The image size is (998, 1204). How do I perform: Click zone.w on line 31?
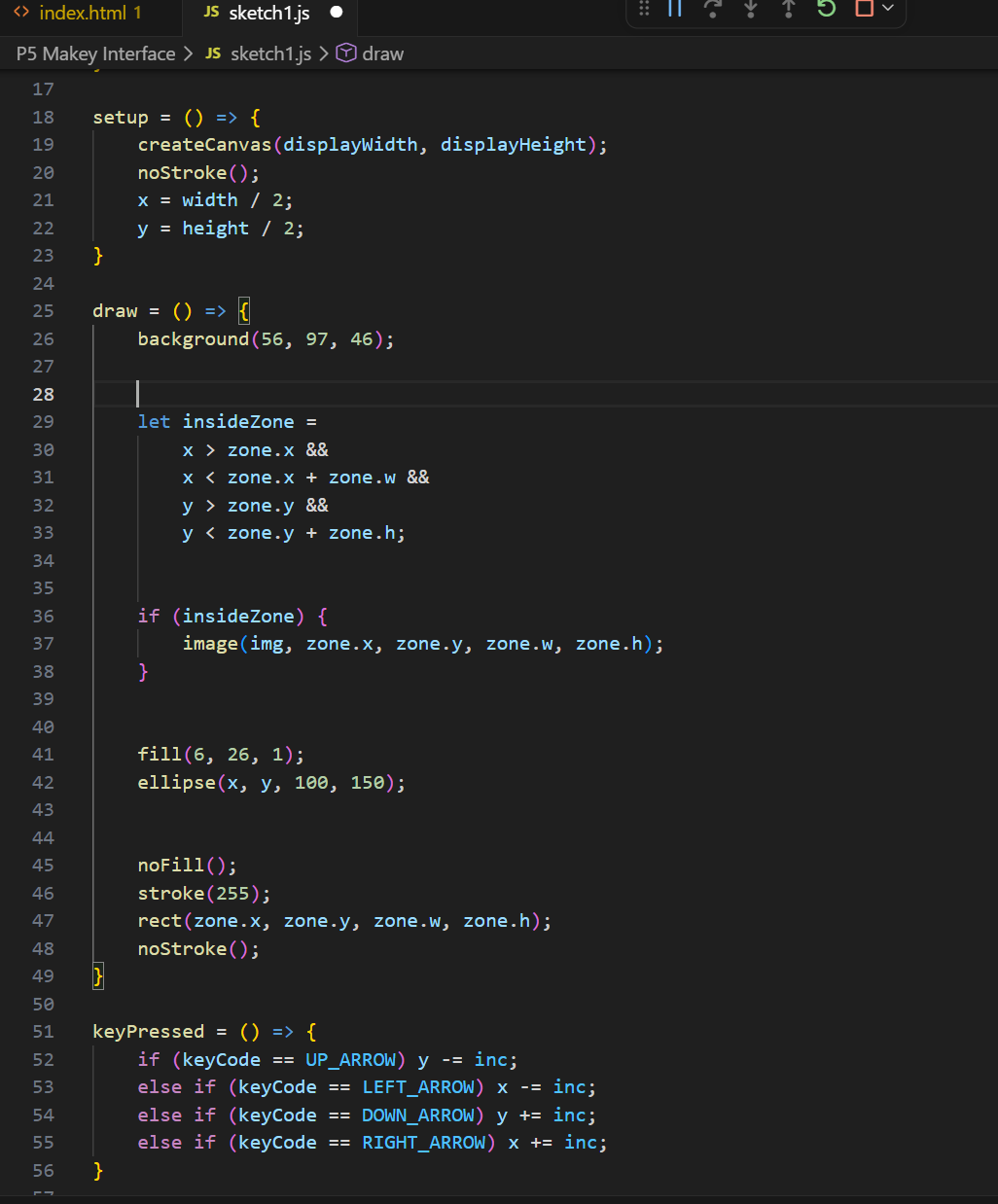tap(362, 478)
